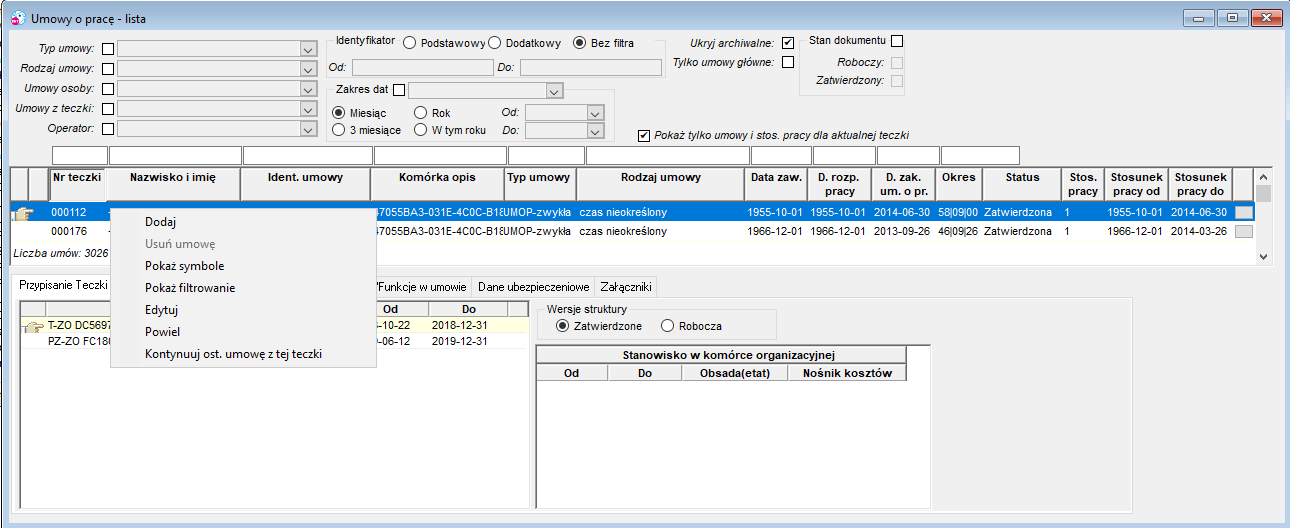Viewport: 1290px width, 528px height.
Task: Choose Edytuj from the context menu
Action: click(x=243, y=310)
